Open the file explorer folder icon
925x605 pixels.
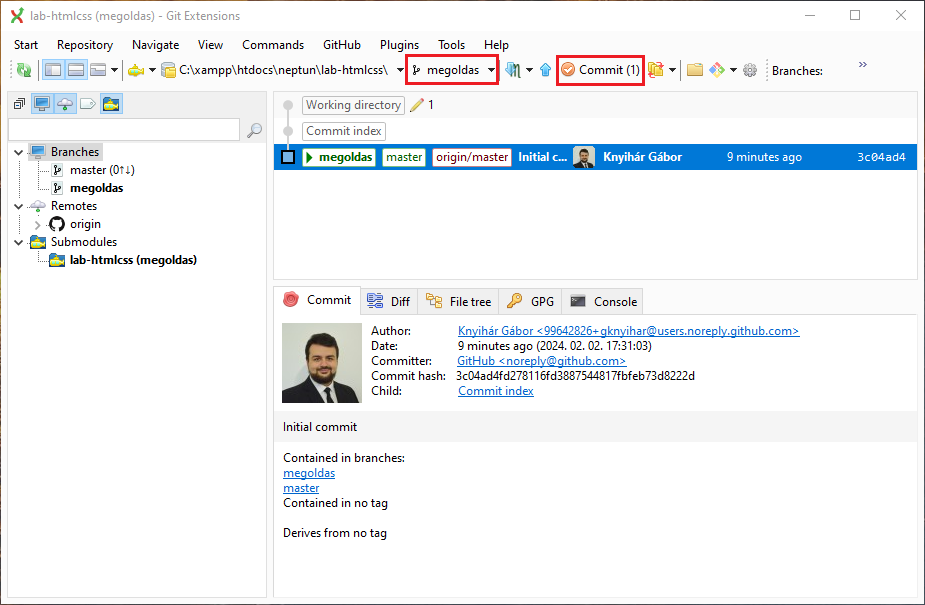[694, 70]
